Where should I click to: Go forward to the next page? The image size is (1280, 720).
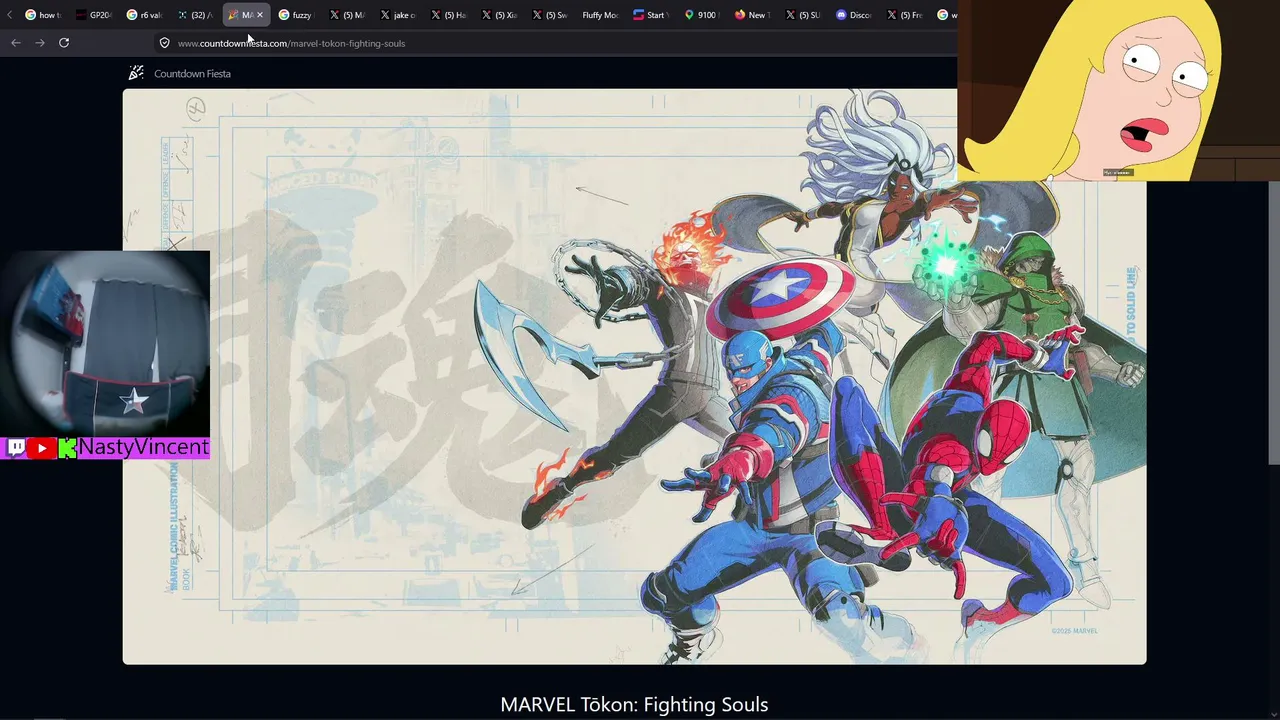40,43
